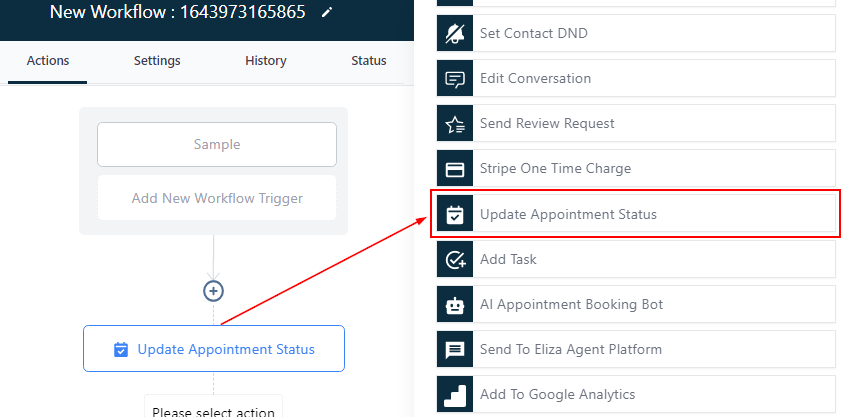Click the Add To Google Analytics icon
The image size is (842, 417).
455,395
